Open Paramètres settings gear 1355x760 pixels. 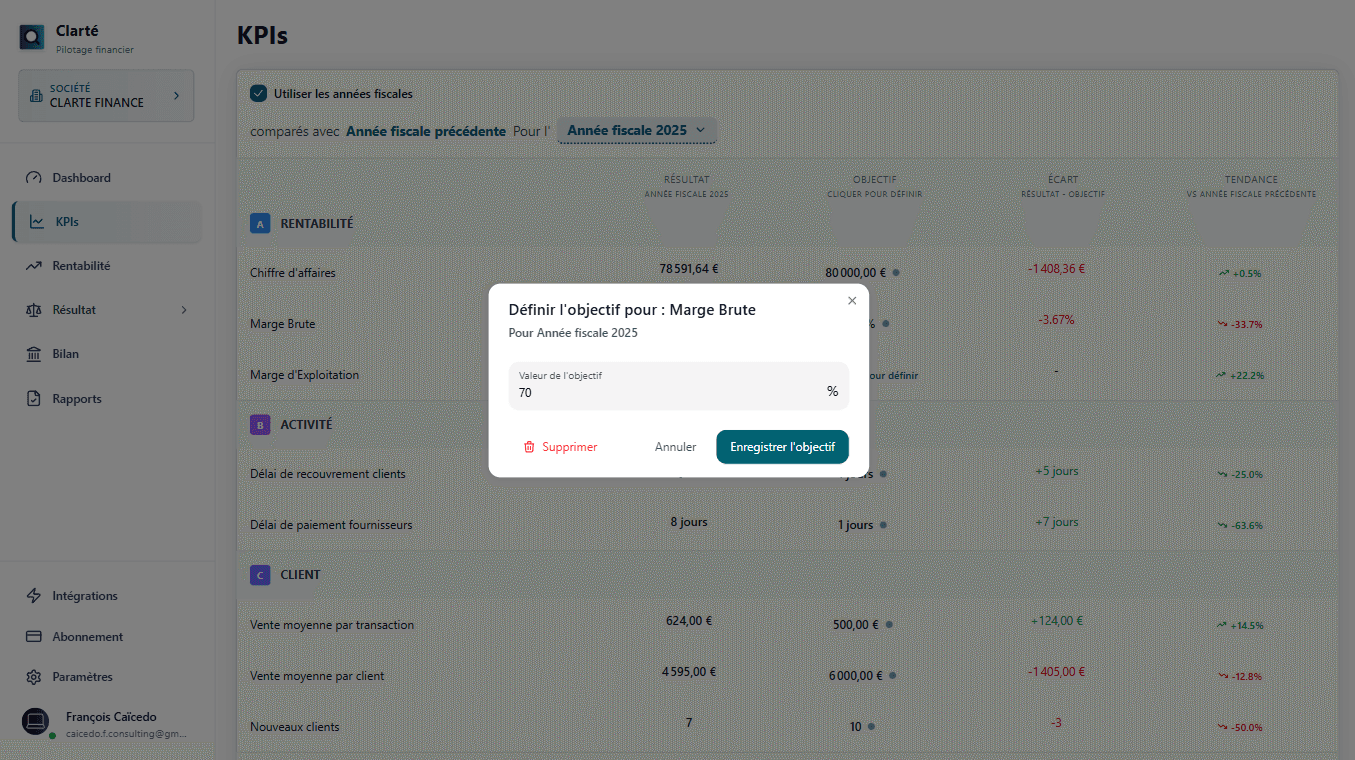tap(33, 676)
